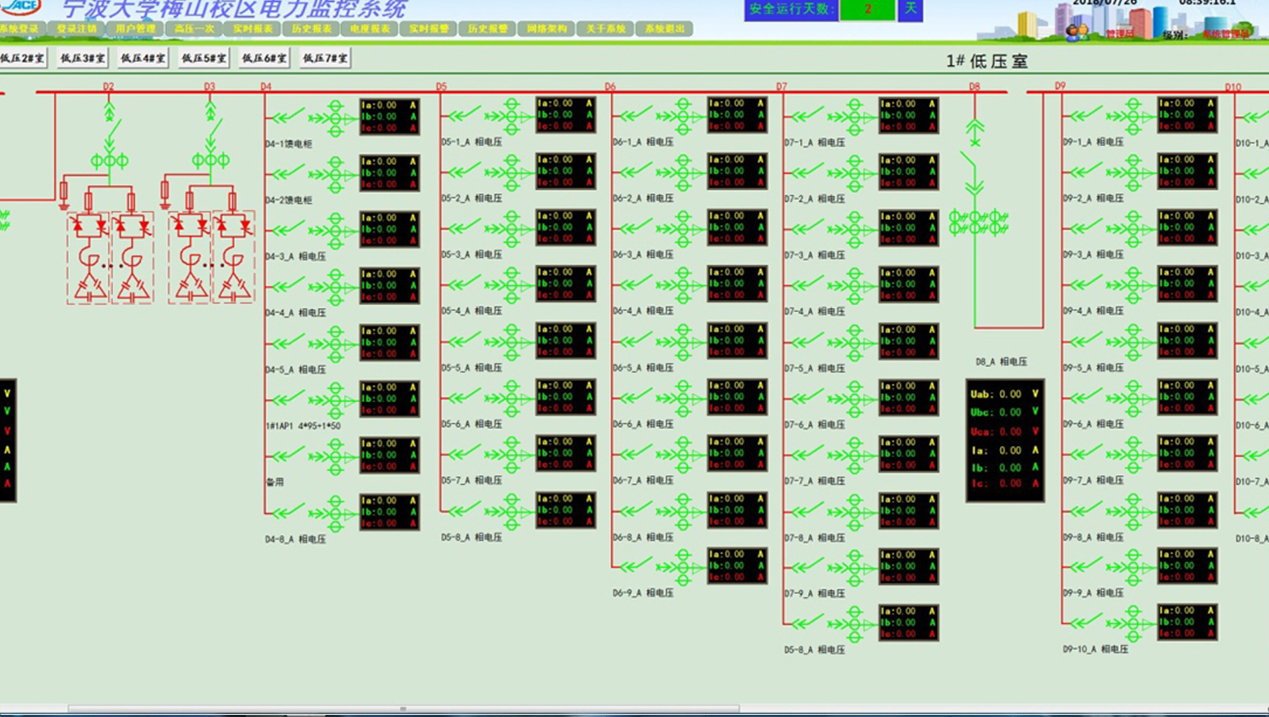The width and height of the screenshot is (1269, 717).
Task: Click the administrator user avatar icon
Action: (x=1076, y=31)
